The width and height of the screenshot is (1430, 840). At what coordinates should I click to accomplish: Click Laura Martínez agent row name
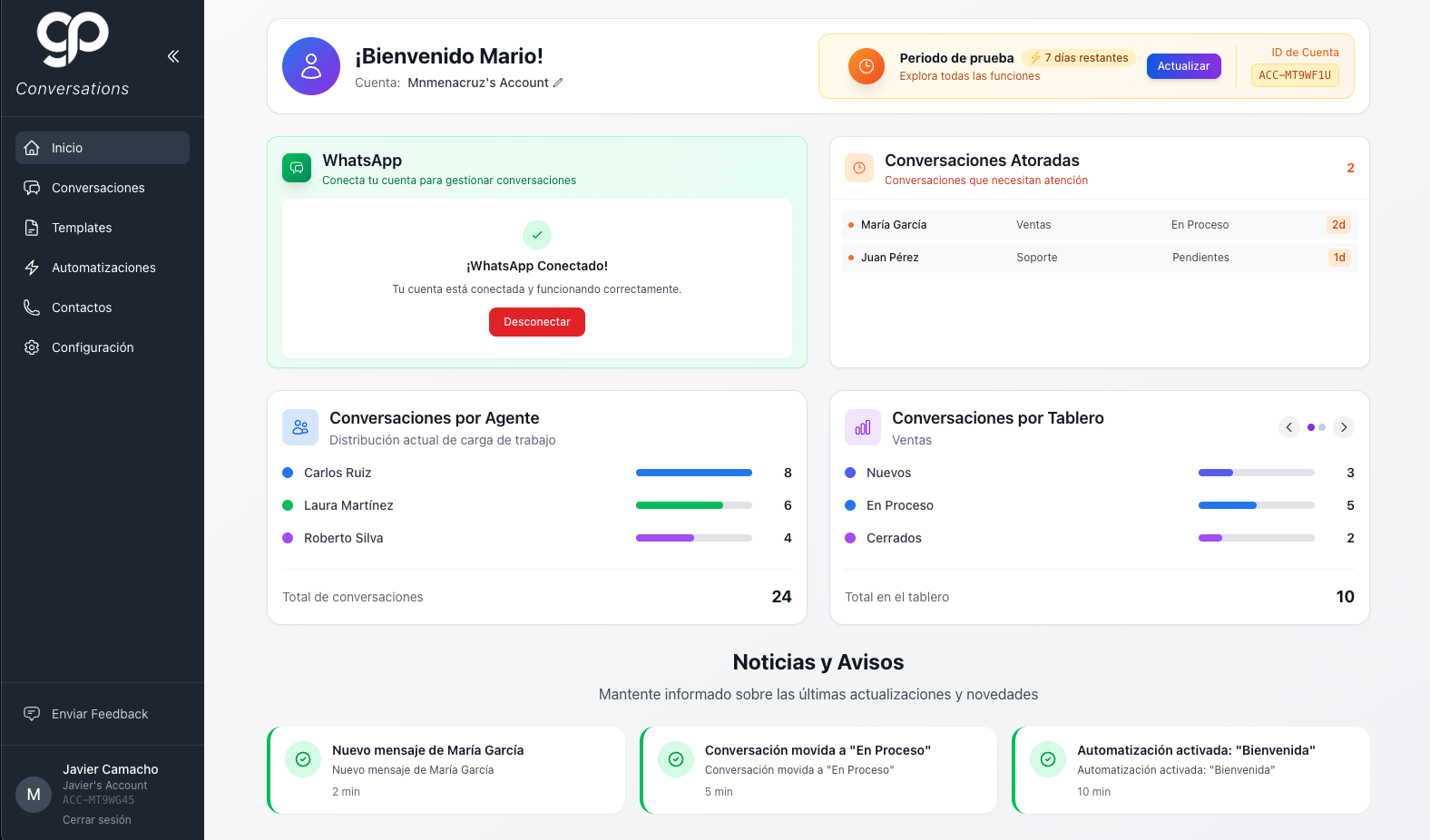(348, 505)
